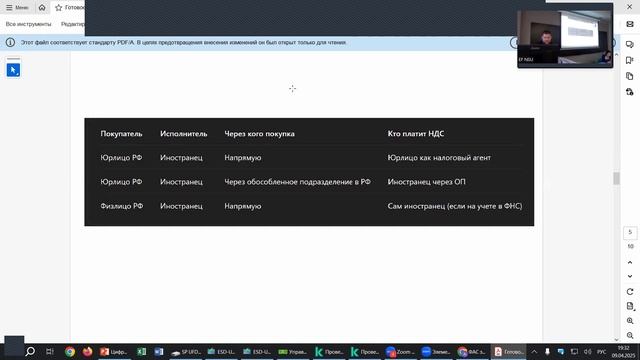The image size is (640, 360).
Task: Zoom in on the document
Action: point(630,321)
